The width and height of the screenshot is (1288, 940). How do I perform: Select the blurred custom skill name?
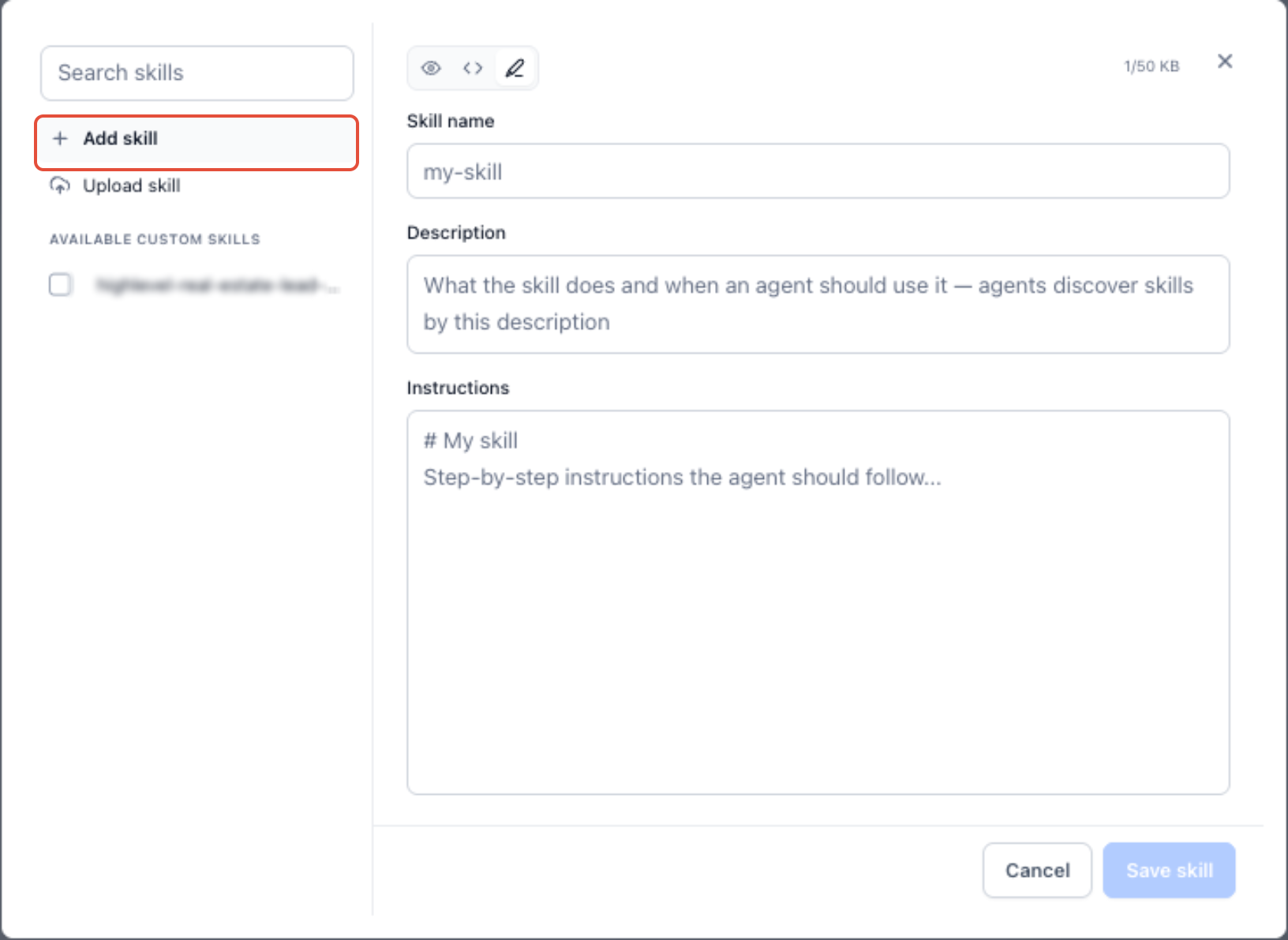(x=218, y=285)
